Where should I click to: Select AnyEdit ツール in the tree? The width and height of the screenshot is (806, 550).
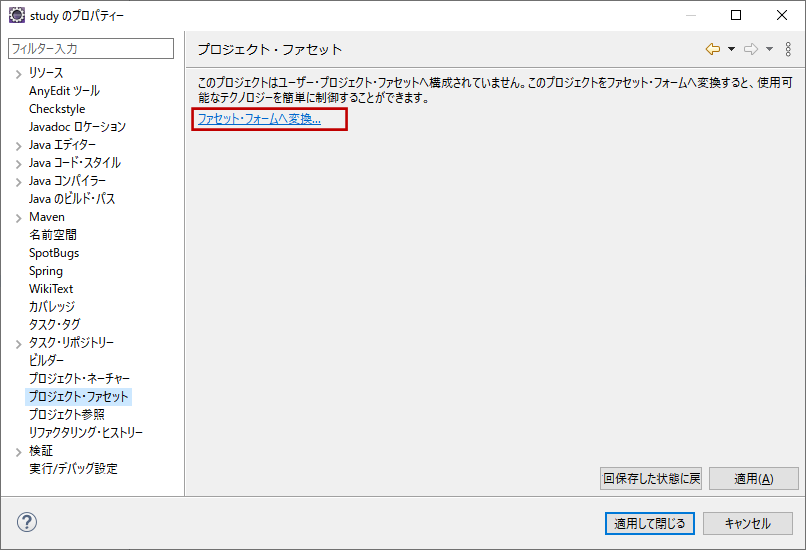(64, 91)
